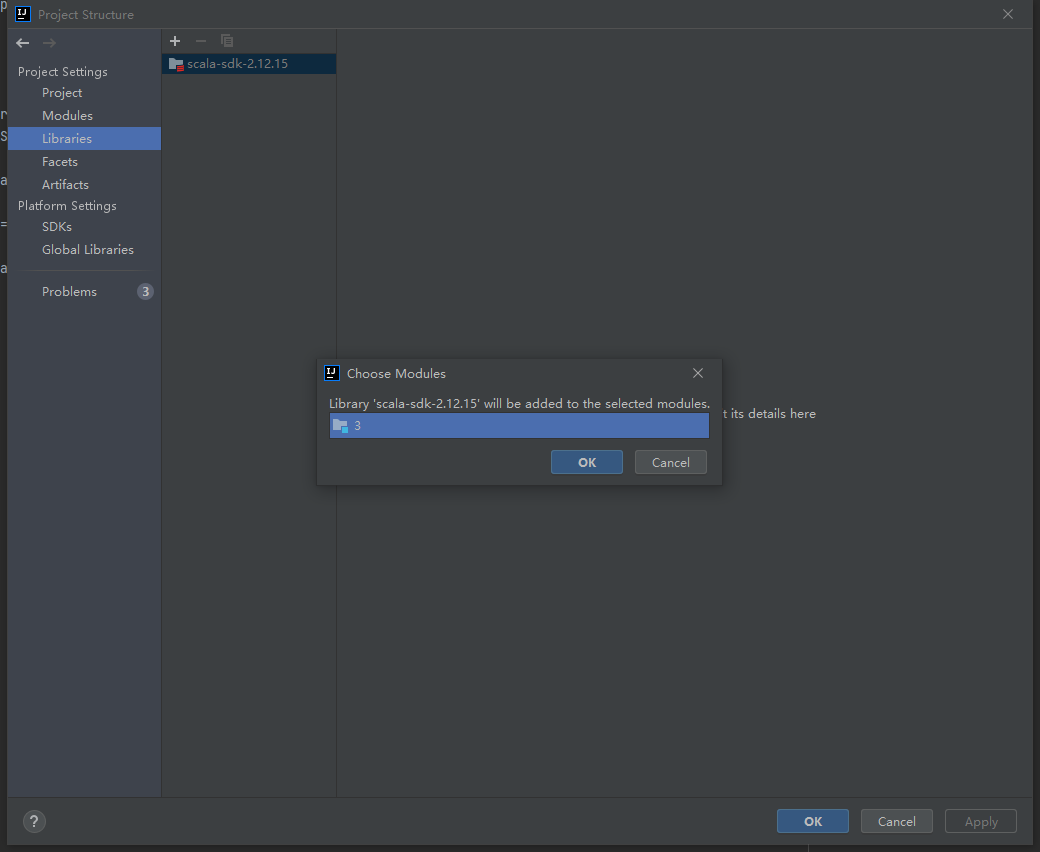Open Artifacts settings page
The image size is (1040, 852).
(65, 184)
